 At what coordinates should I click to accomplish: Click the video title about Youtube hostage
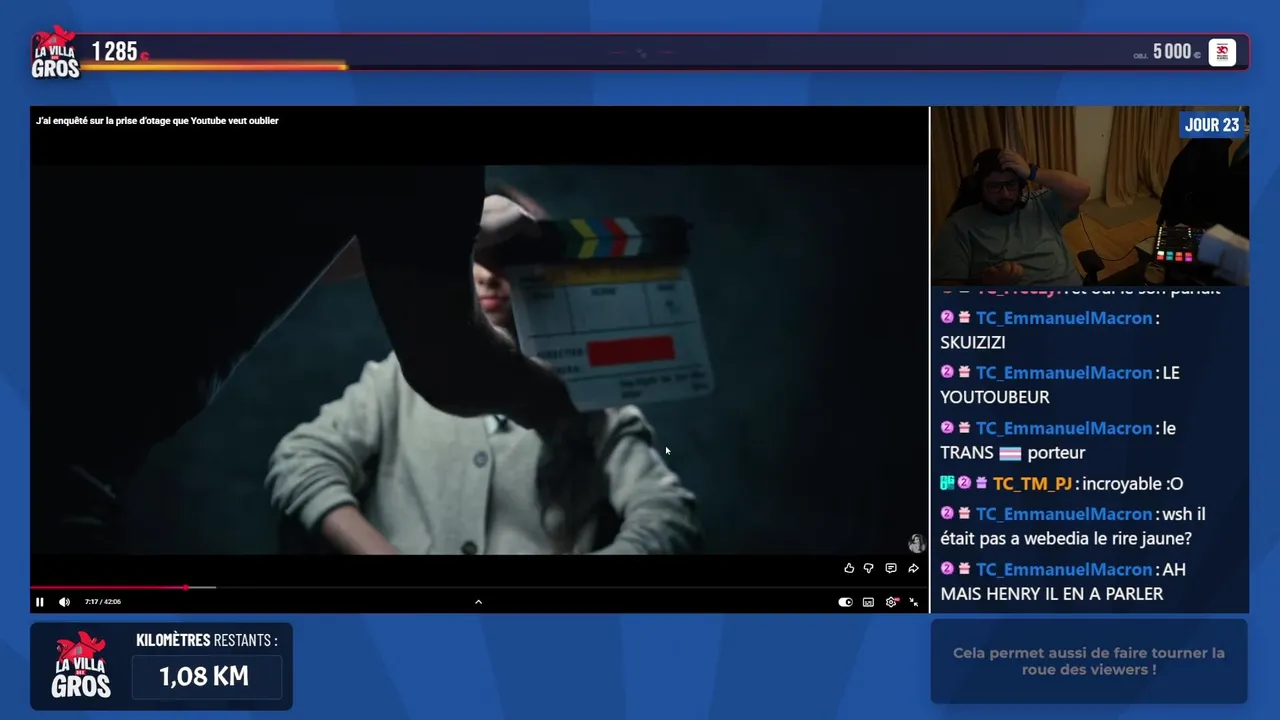click(157, 121)
